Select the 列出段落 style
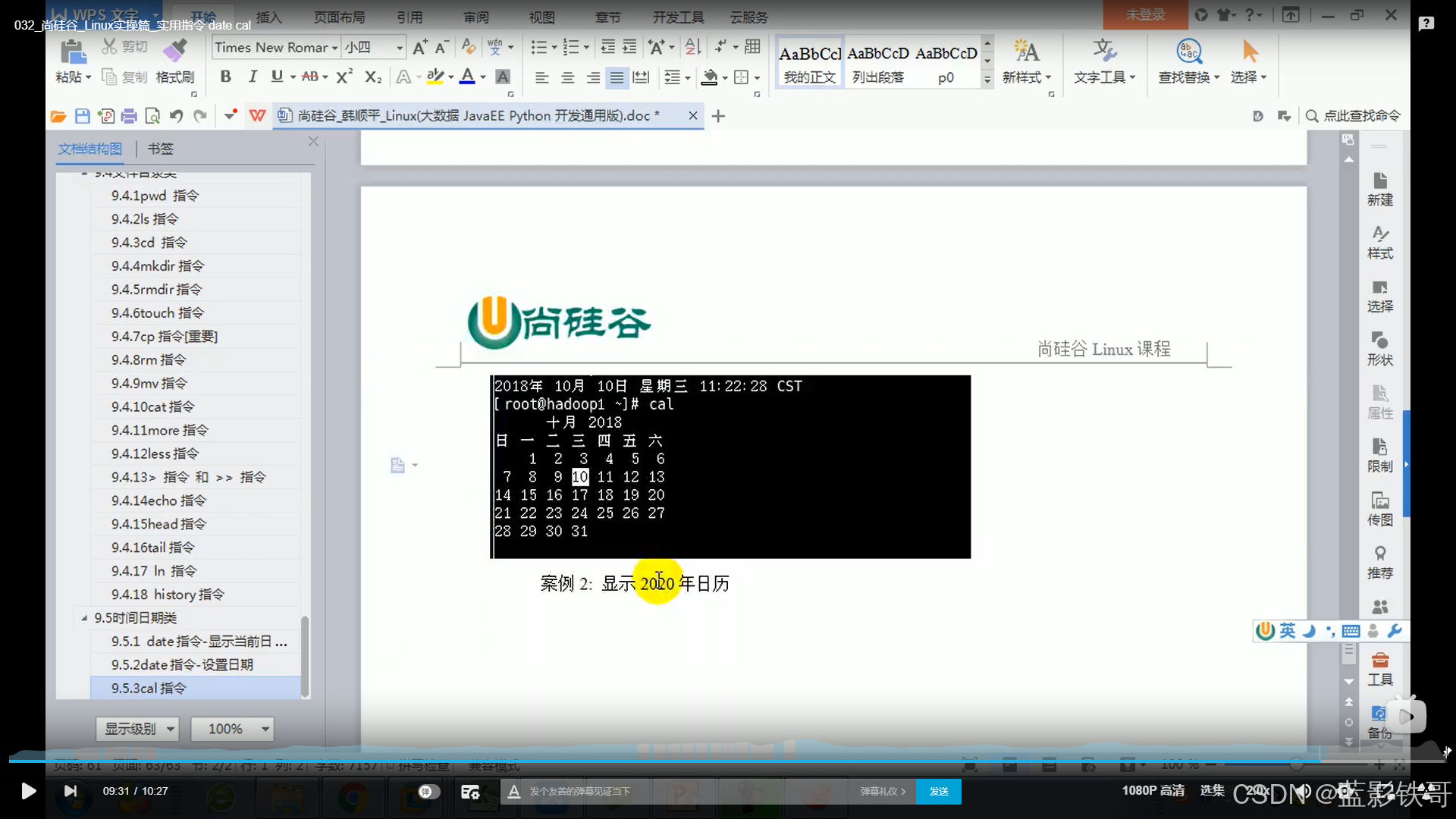1456x819 pixels. tap(877, 61)
